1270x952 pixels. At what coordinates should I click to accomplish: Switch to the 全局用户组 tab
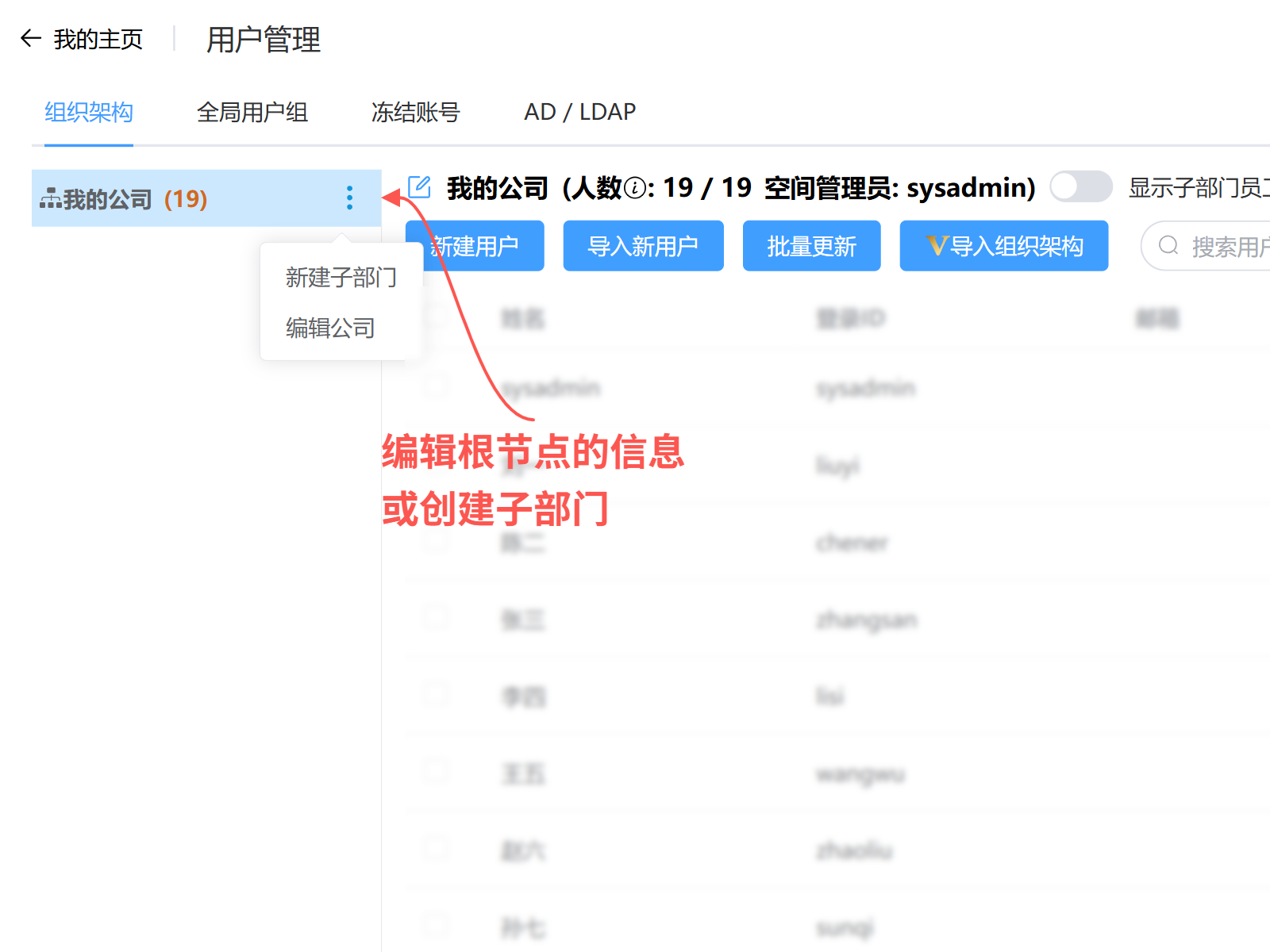point(252,112)
